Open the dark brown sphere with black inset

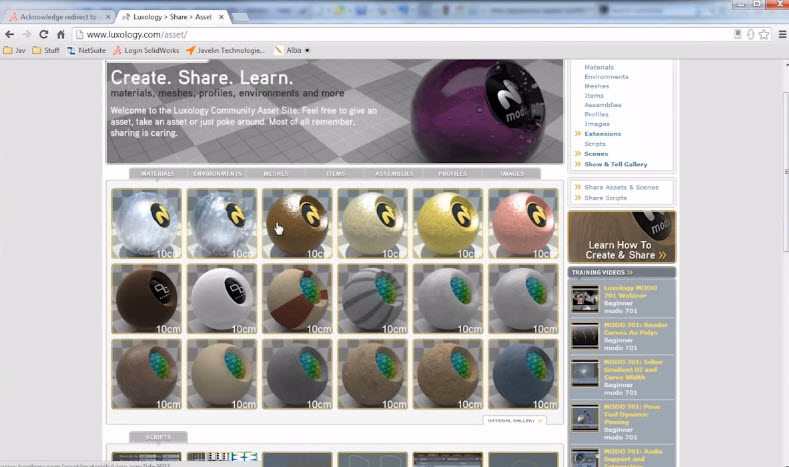point(146,299)
